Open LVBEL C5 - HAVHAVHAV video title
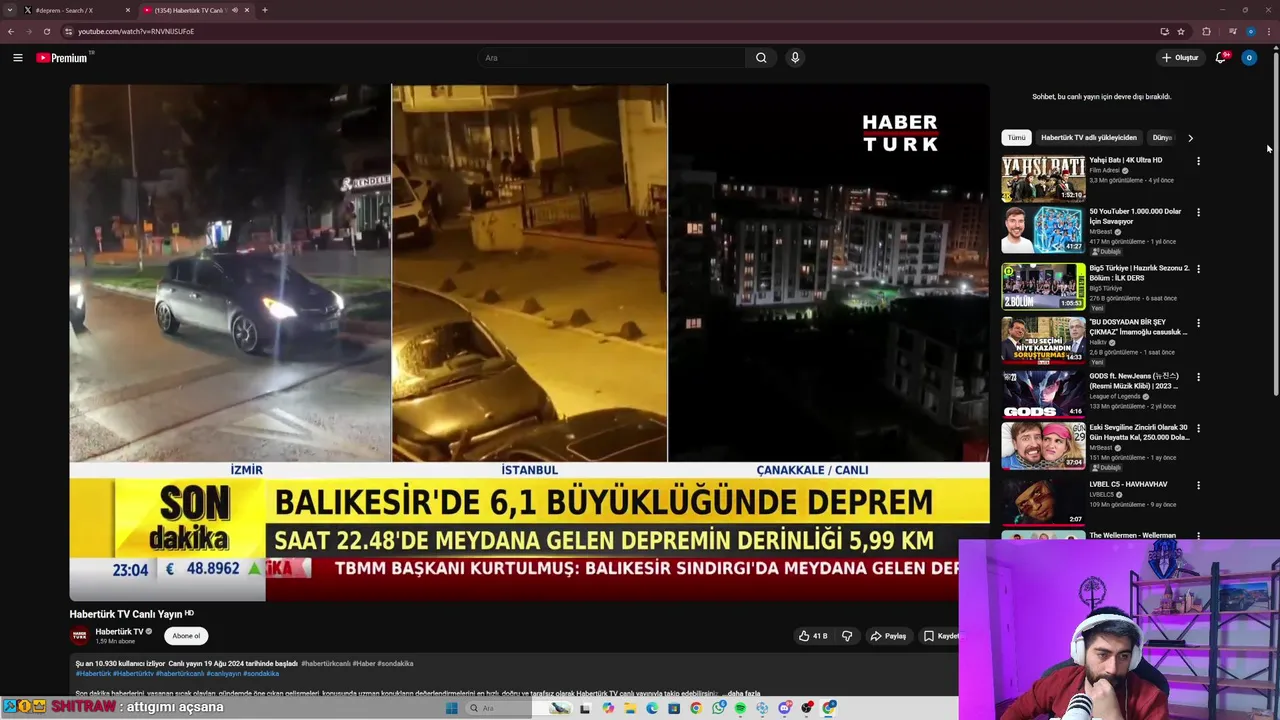The height and width of the screenshot is (720, 1280). pos(1129,484)
